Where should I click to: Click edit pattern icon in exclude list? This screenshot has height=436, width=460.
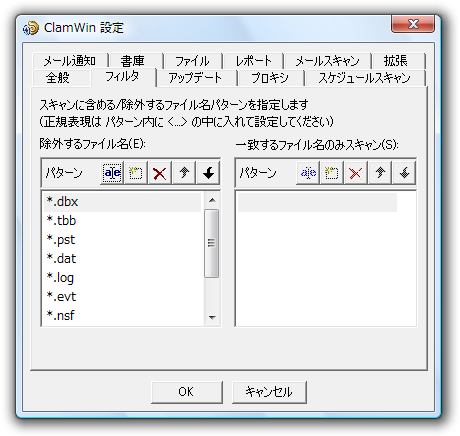click(x=112, y=173)
